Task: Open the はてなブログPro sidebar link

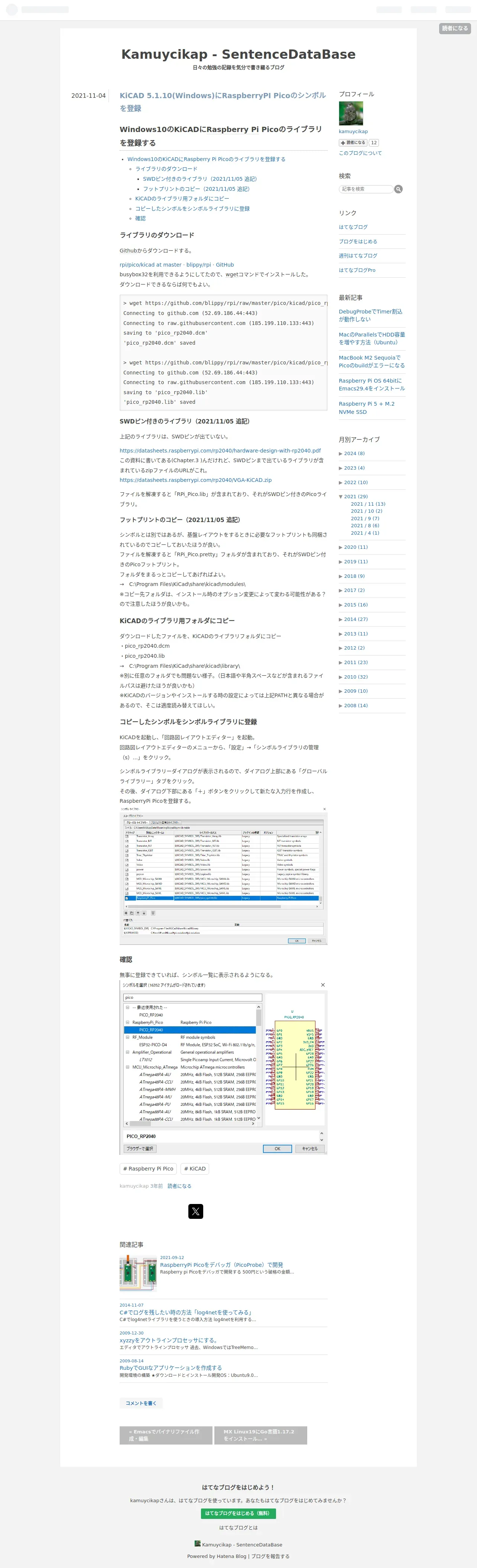Action: 357,270
